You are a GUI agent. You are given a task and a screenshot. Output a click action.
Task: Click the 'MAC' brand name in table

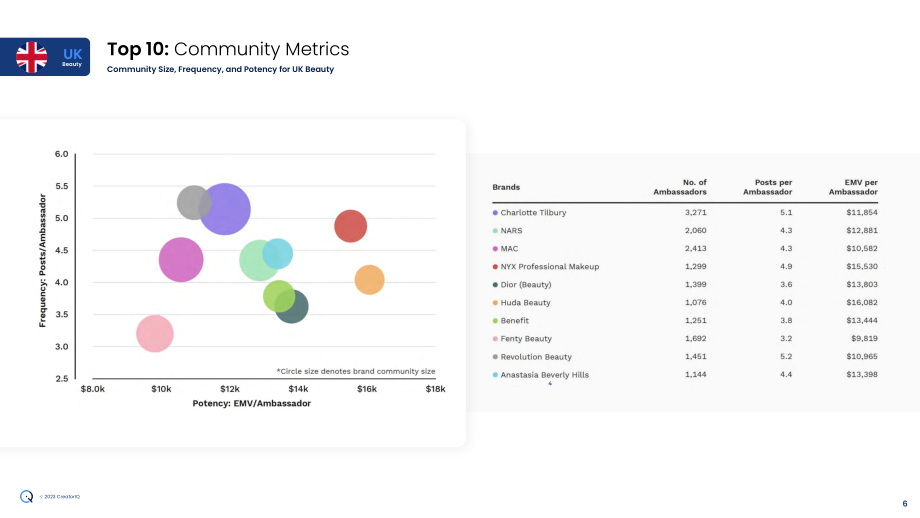[x=509, y=249]
